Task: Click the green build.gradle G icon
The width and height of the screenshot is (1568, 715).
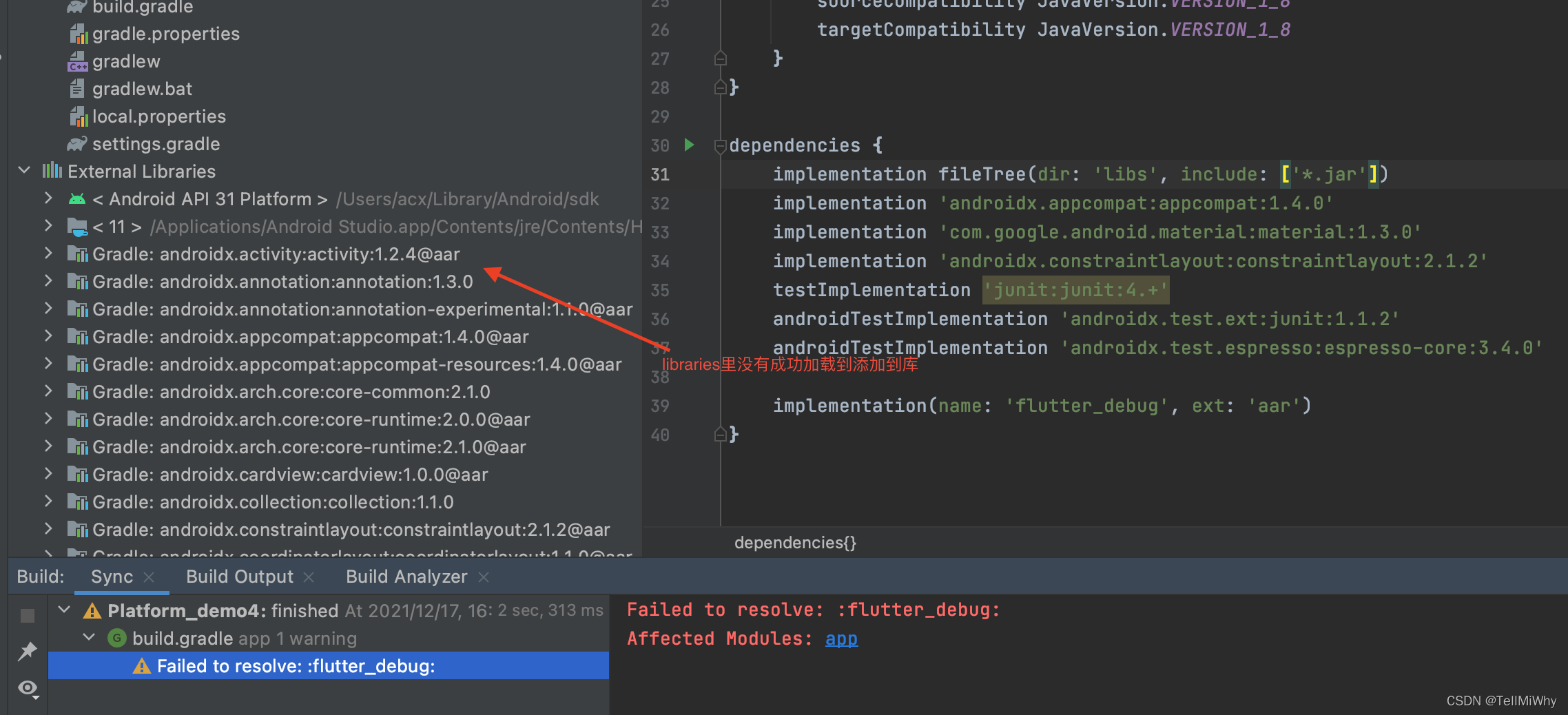Action: 117,638
